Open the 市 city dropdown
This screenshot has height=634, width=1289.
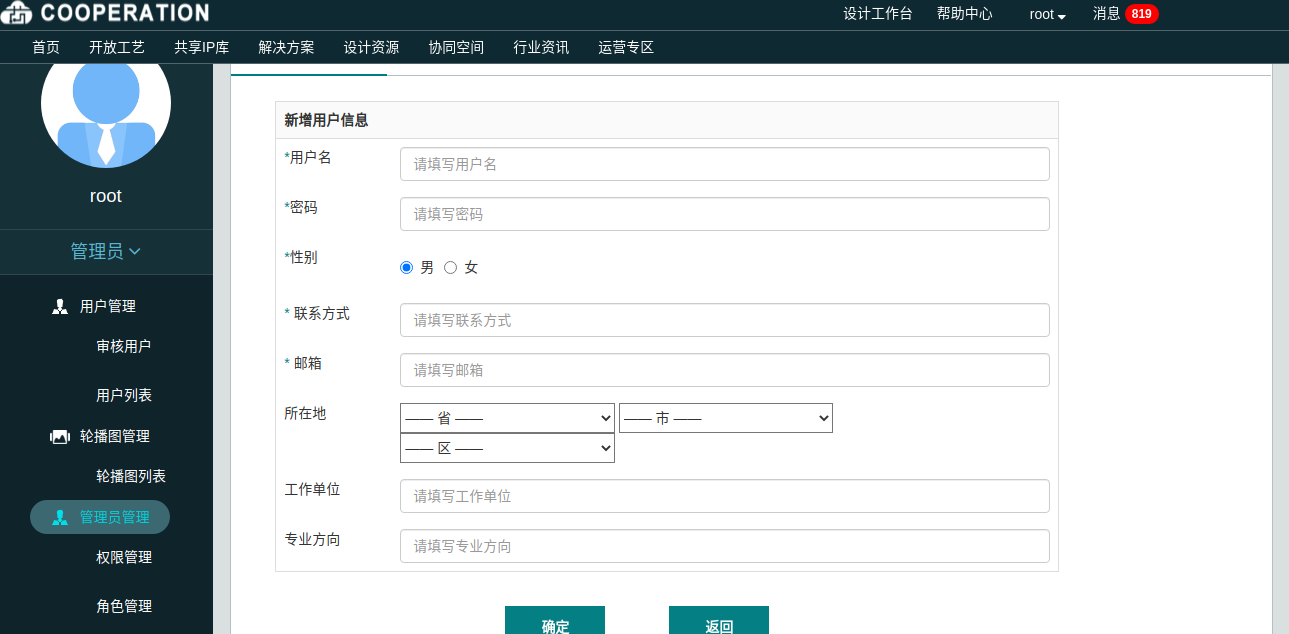726,418
